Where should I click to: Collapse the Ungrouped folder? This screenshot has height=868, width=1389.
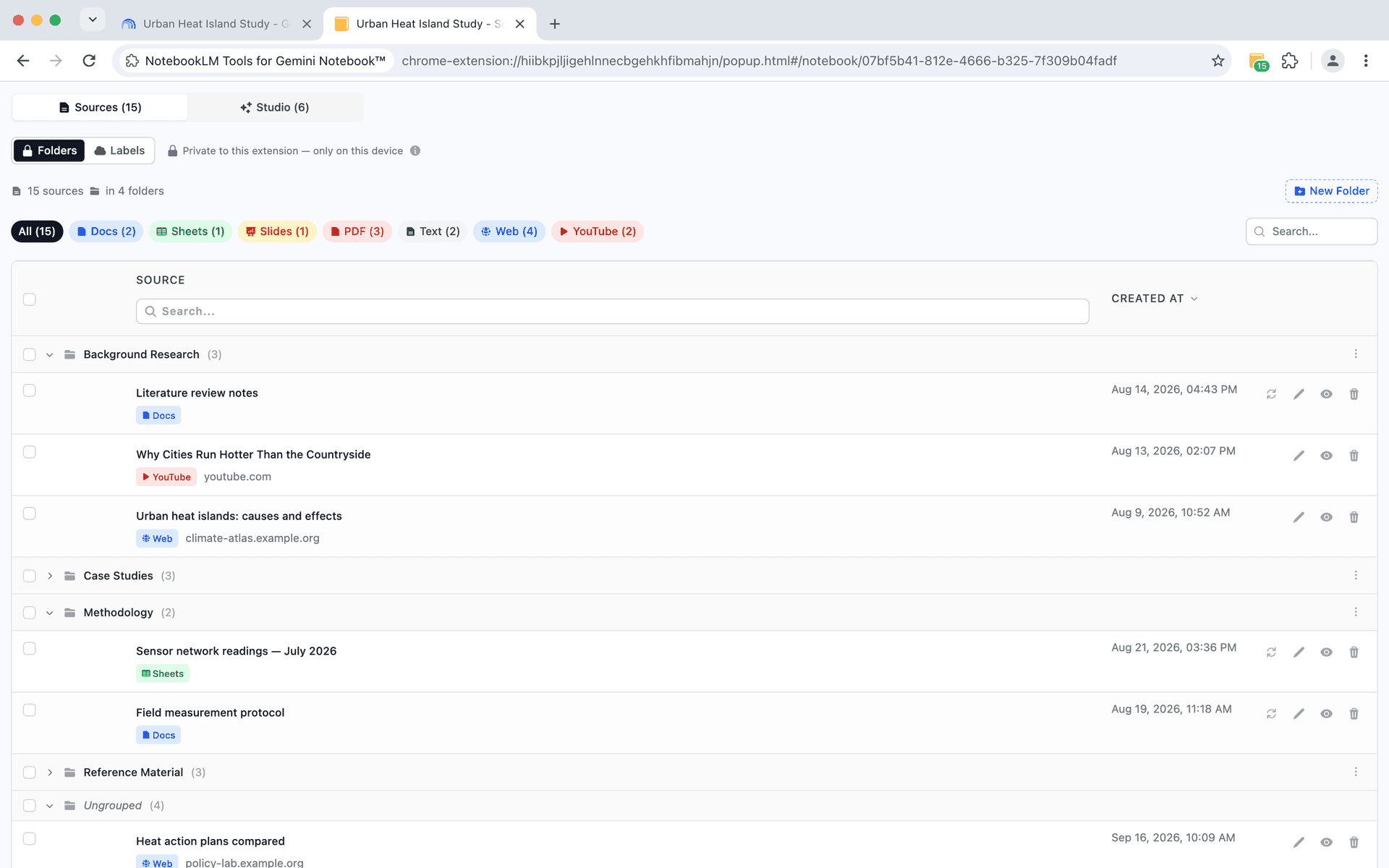coord(49,806)
